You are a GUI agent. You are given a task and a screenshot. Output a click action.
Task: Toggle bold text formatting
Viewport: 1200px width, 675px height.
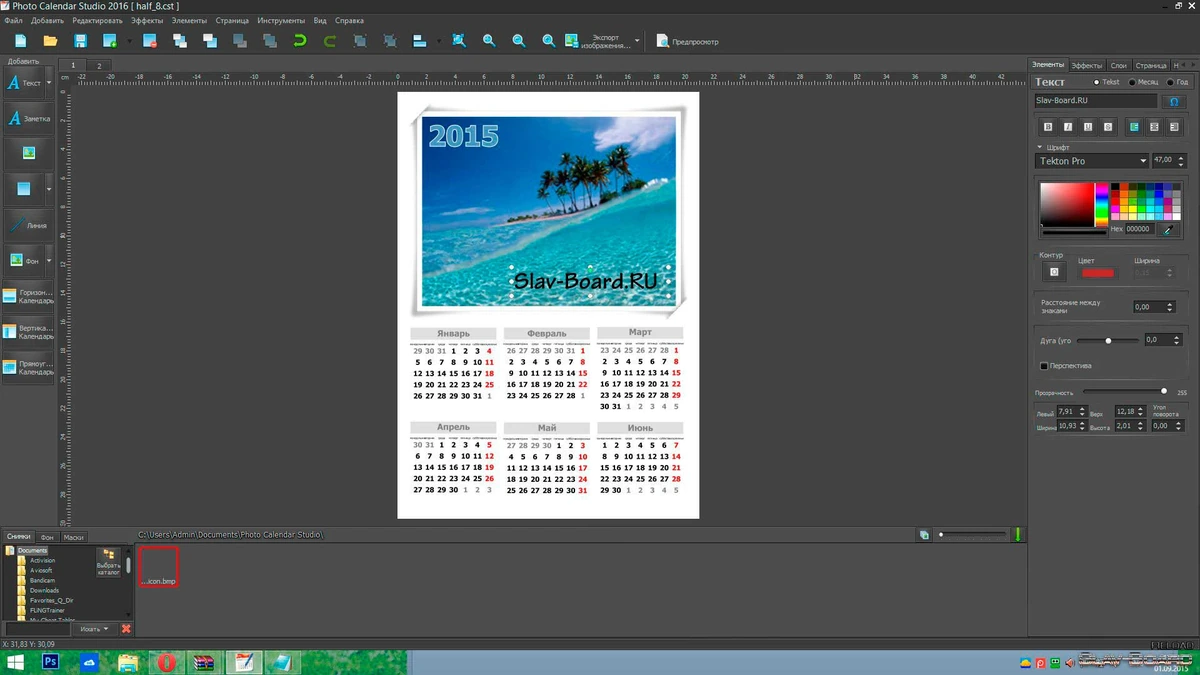[x=1048, y=127]
